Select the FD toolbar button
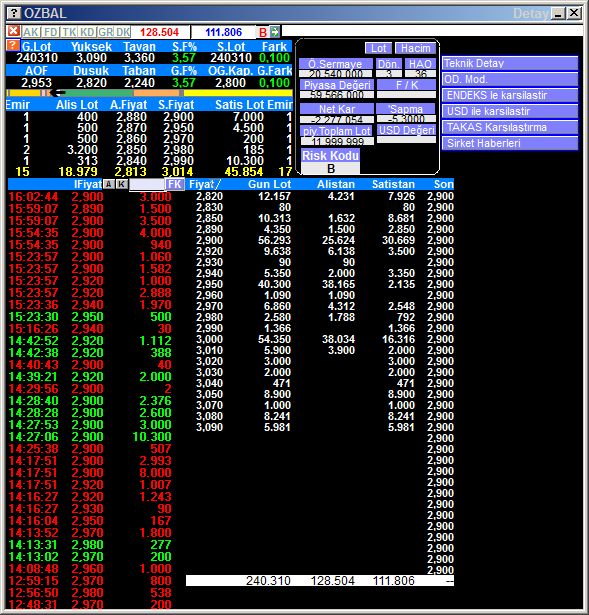This screenshot has width=589, height=615. click(x=51, y=32)
